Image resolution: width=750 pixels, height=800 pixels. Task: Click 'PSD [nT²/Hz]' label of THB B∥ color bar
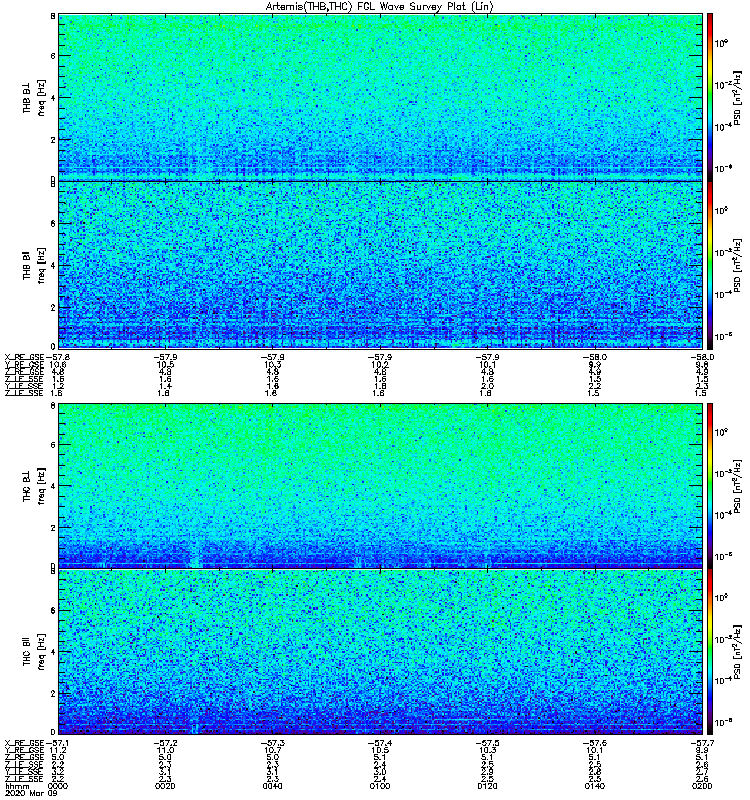coord(737,265)
